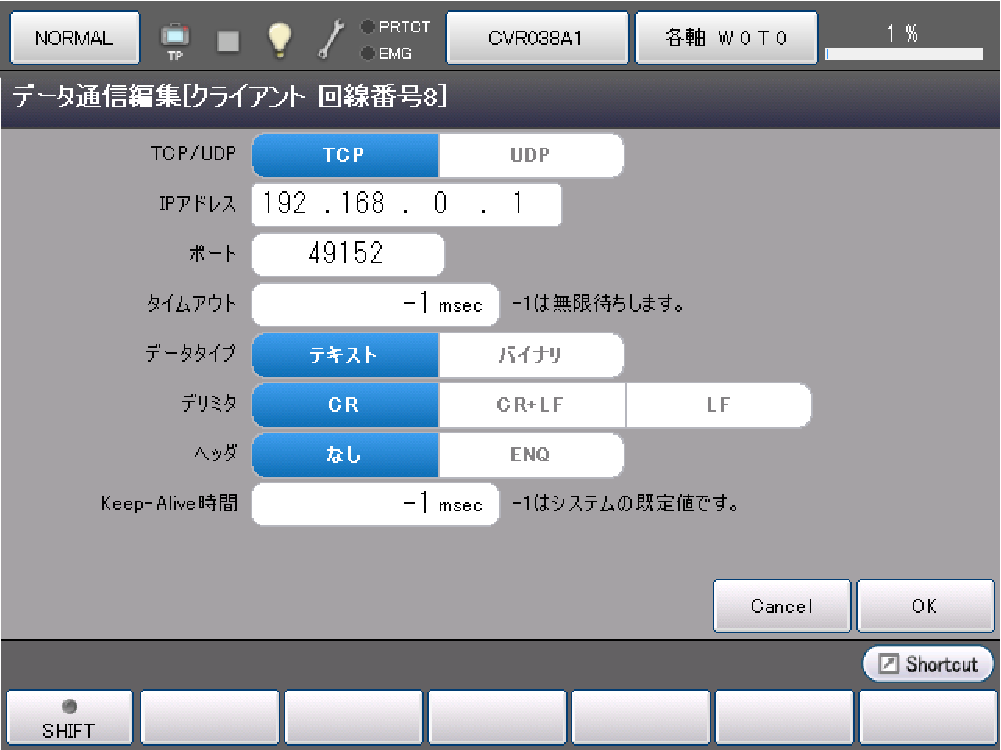Change ヘッダ setting to ENQ

530,455
